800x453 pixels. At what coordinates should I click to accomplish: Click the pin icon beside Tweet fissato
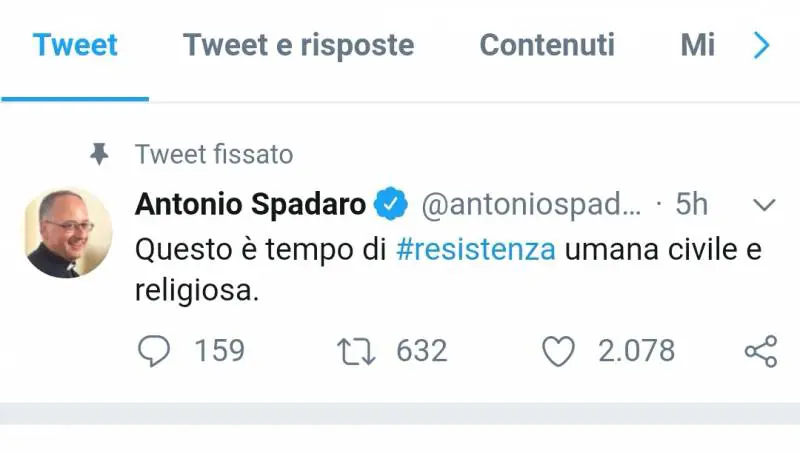[x=98, y=154]
